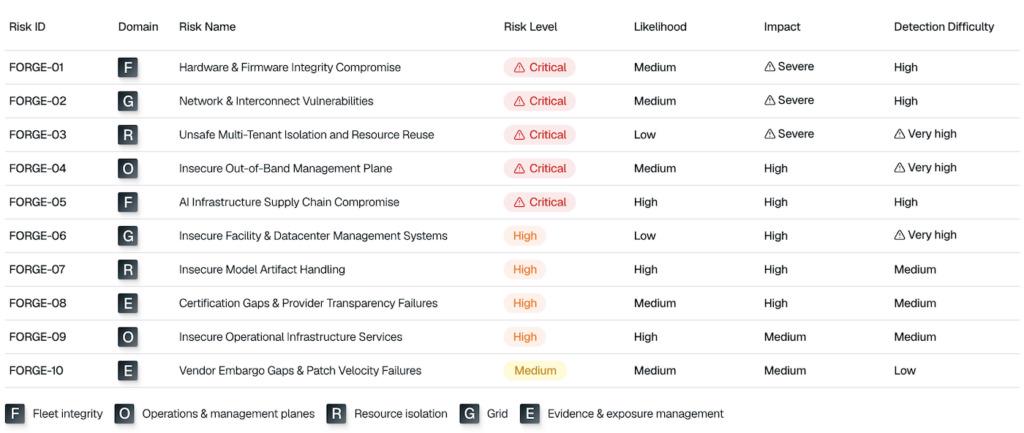Viewport: 1024px width, 433px height.
Task: Open AI Infrastructure Supply Chain Compromise risk
Action: pyautogui.click(x=289, y=202)
